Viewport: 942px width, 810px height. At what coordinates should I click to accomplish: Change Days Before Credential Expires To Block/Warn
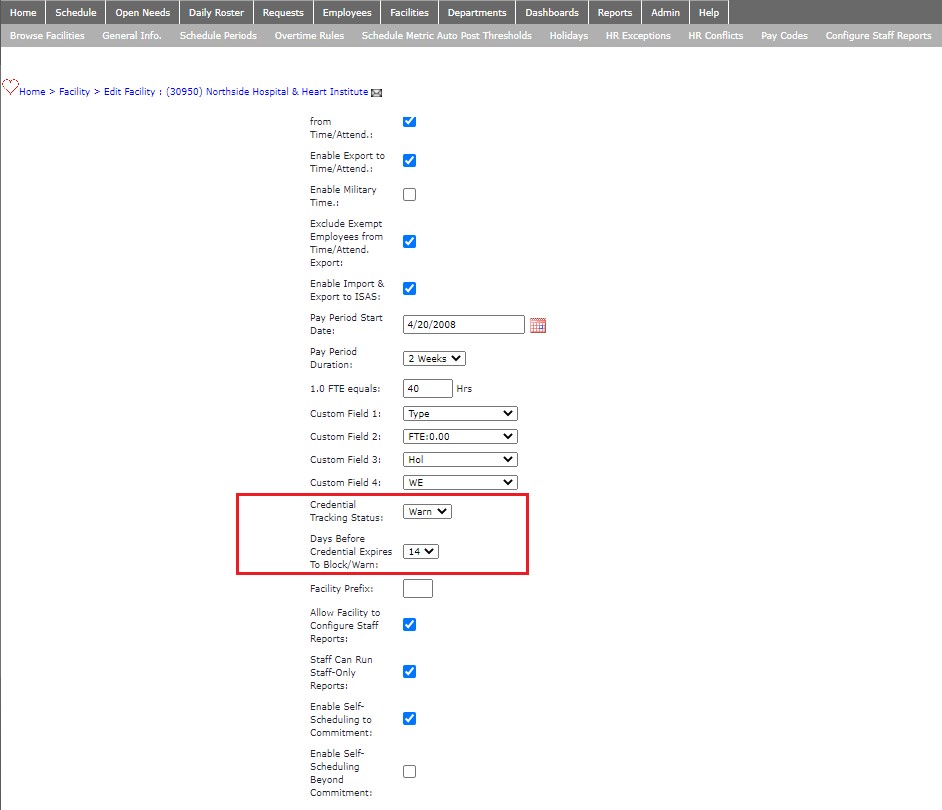[420, 551]
